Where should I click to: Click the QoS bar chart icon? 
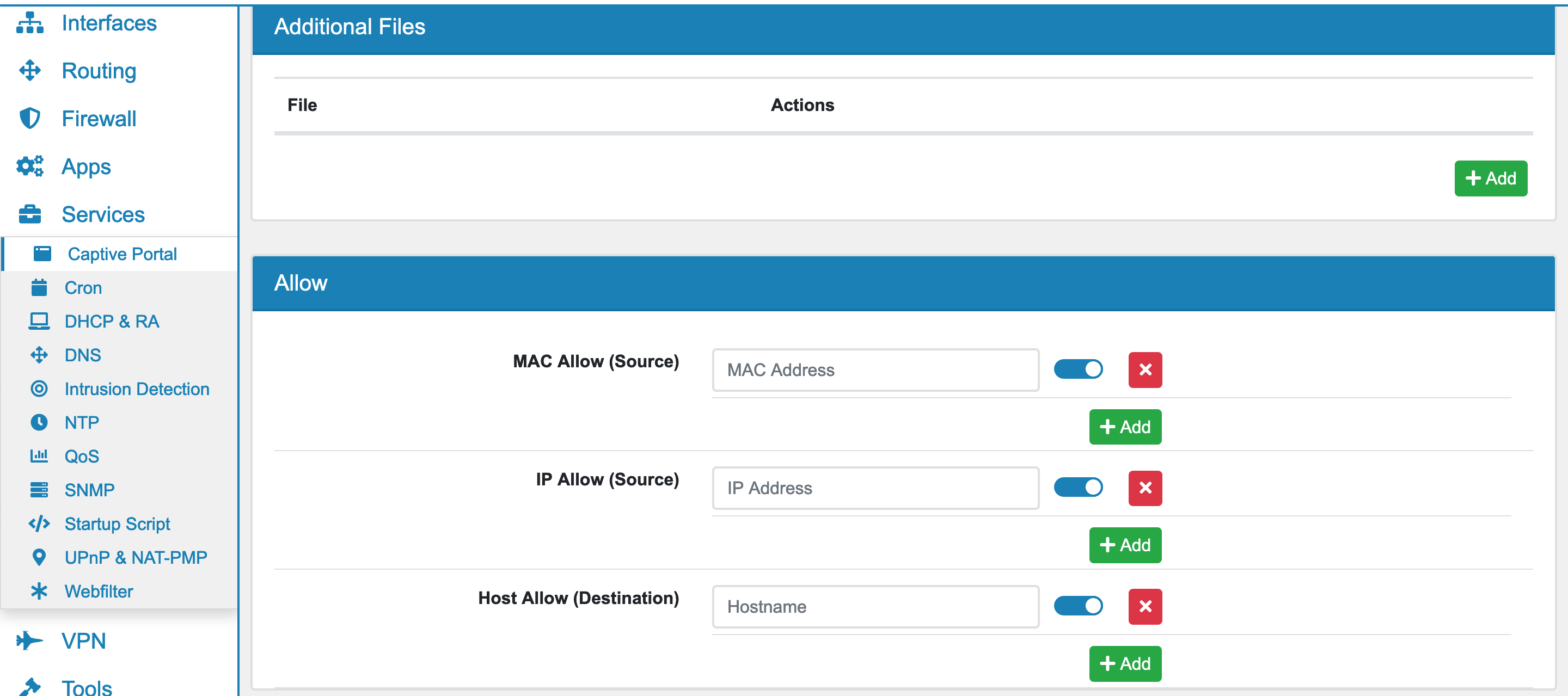point(39,455)
